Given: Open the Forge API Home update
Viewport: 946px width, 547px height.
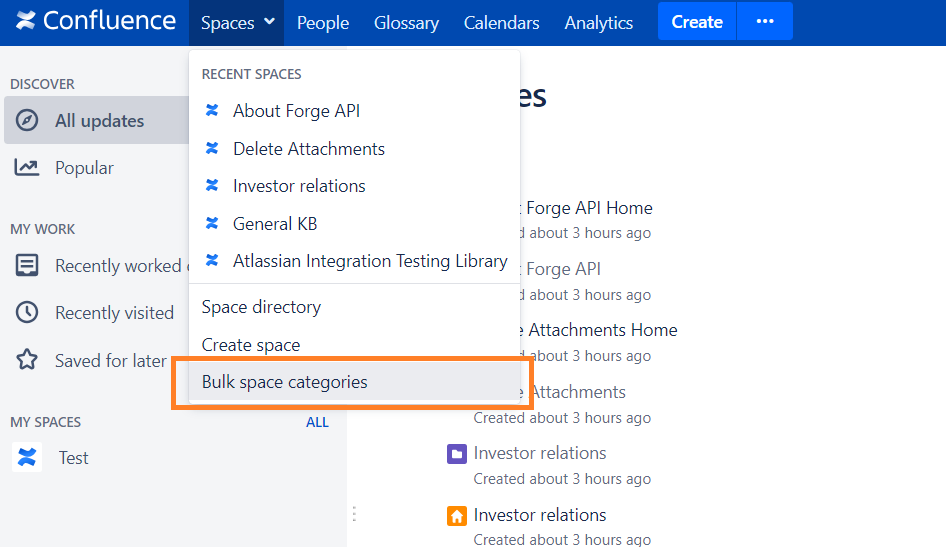Looking at the screenshot, I should (589, 208).
